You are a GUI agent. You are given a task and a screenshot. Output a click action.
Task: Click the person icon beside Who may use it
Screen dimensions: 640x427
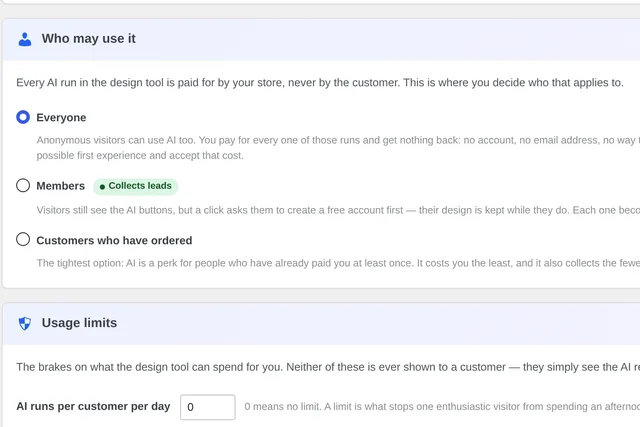(x=25, y=39)
